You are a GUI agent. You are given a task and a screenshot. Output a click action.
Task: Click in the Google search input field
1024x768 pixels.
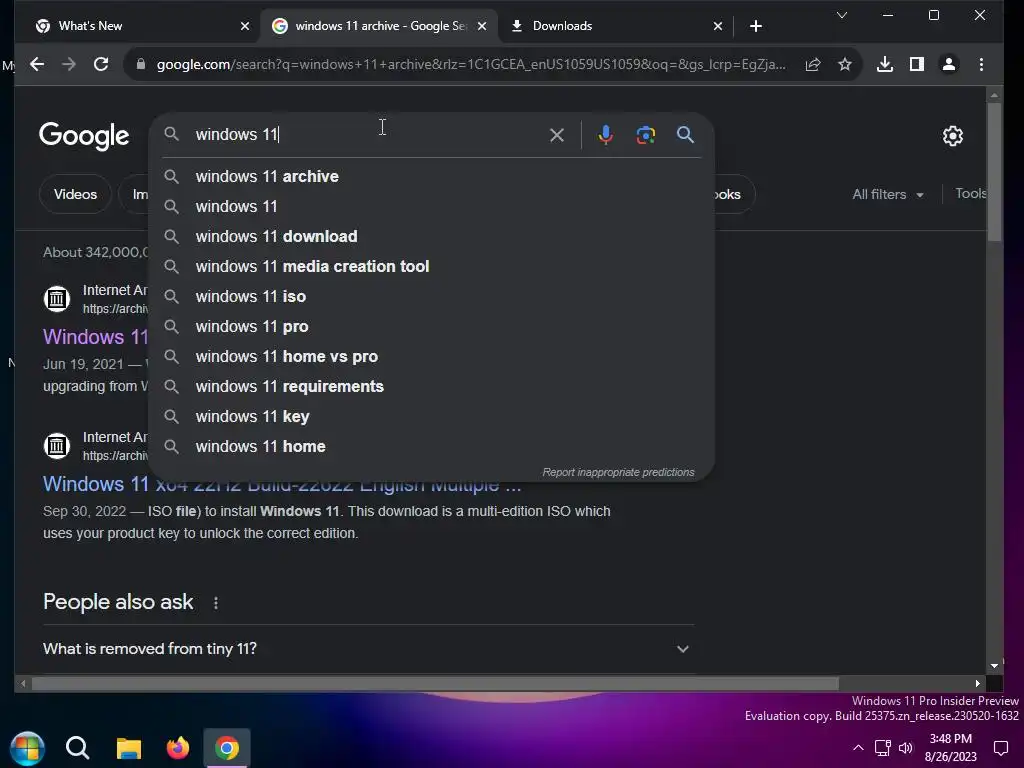coord(366,135)
